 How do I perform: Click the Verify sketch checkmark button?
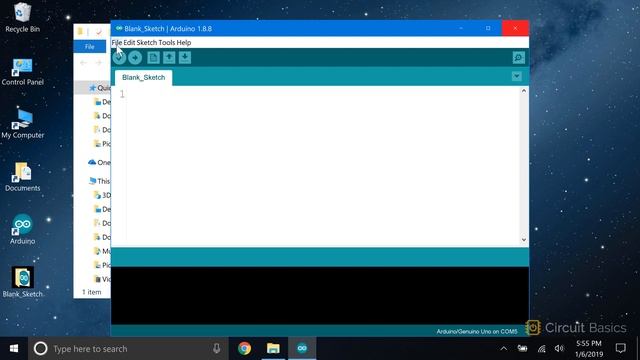point(119,58)
